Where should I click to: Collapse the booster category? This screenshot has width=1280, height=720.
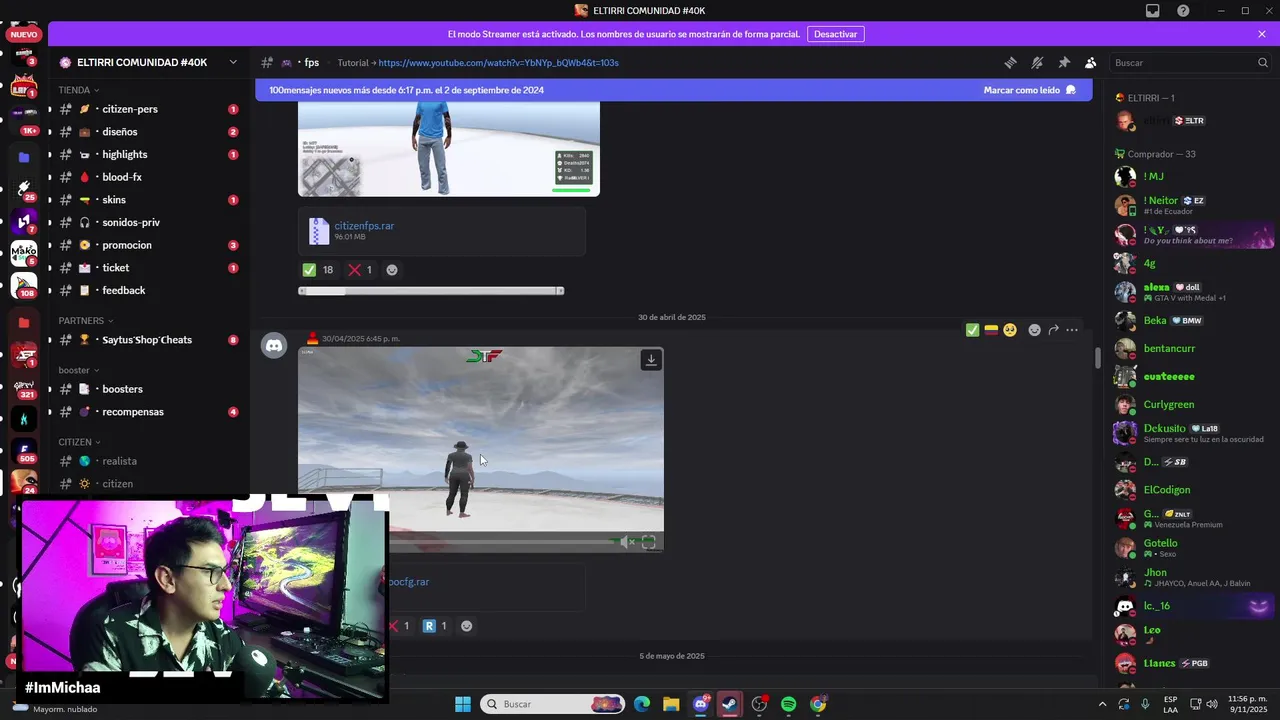pyautogui.click(x=79, y=370)
